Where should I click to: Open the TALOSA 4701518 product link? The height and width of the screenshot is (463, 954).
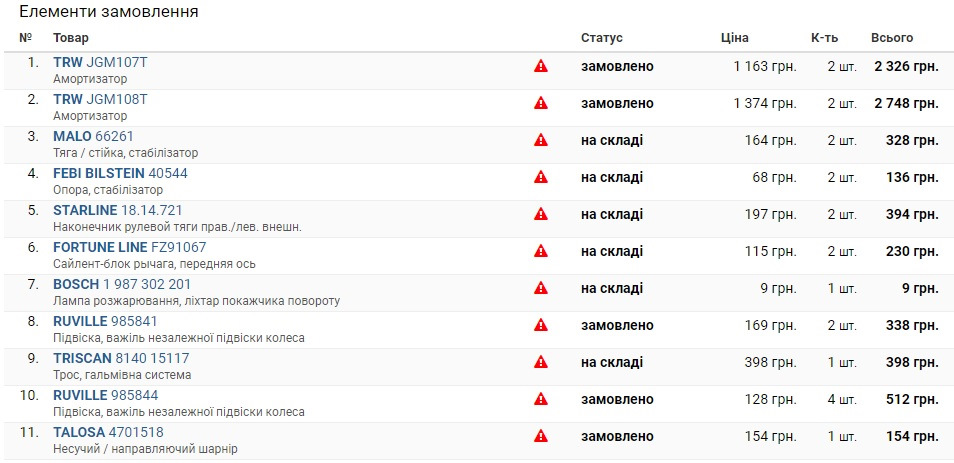coord(108,433)
